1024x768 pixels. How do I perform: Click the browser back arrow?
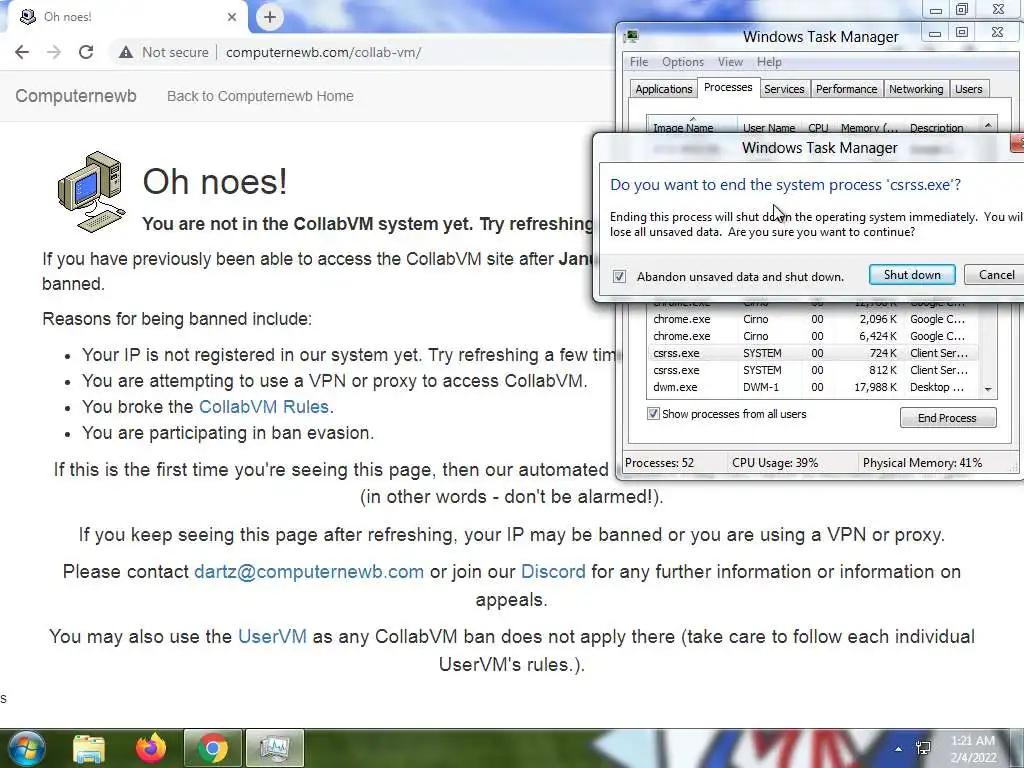click(x=22, y=52)
